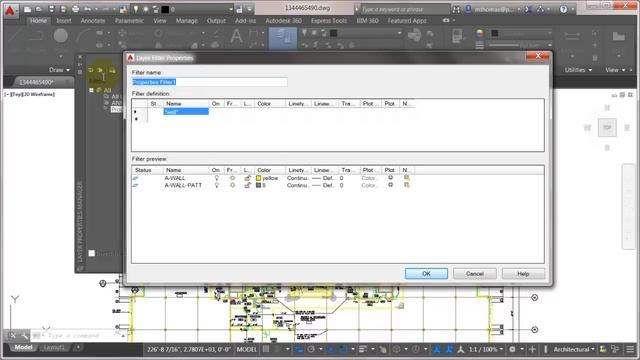Open the 1:1 / 100% annotation scale dropdown
This screenshot has height=360, width=640.
click(x=486, y=349)
